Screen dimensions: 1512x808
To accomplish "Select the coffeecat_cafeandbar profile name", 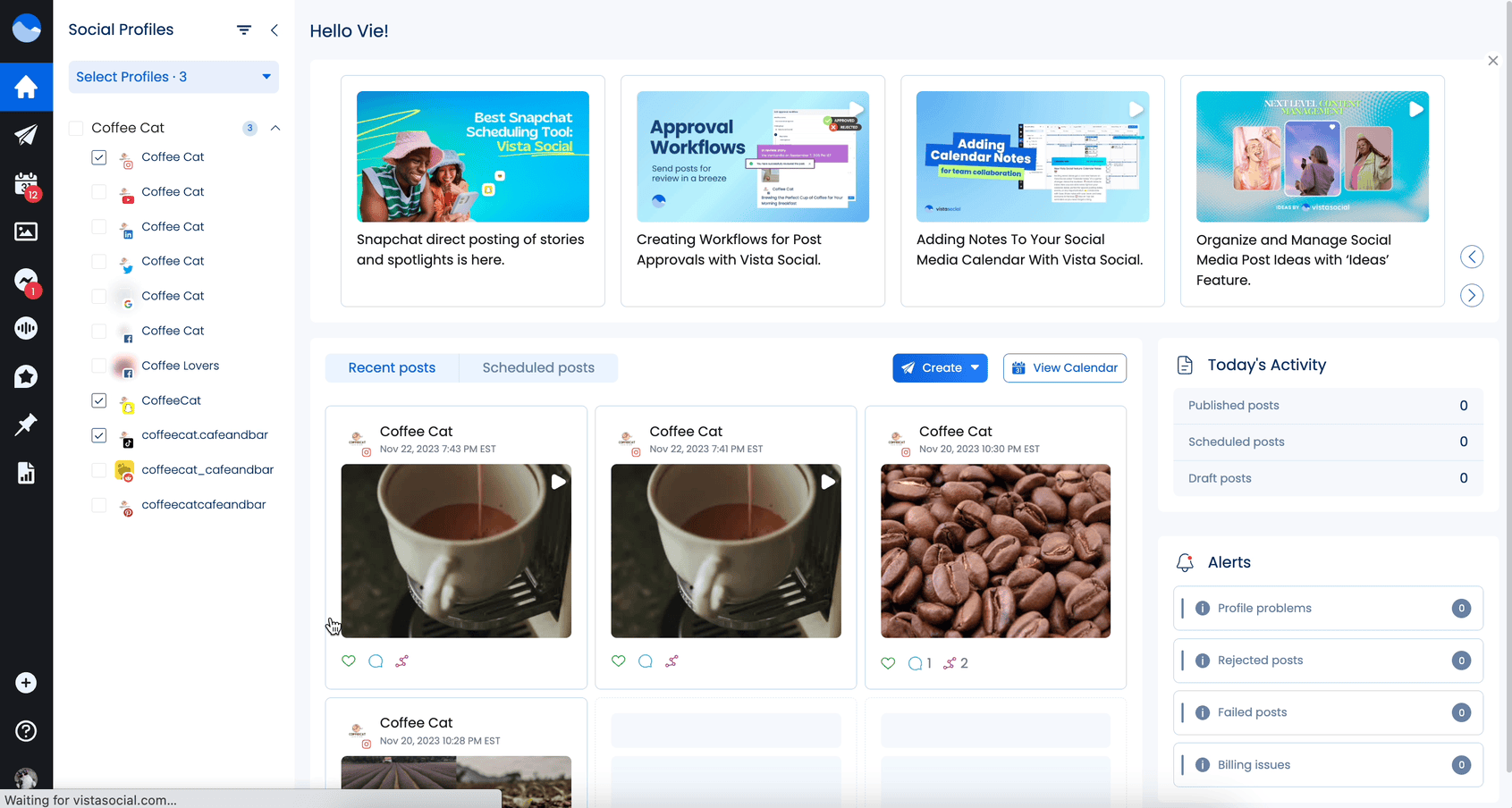I will tap(207, 470).
